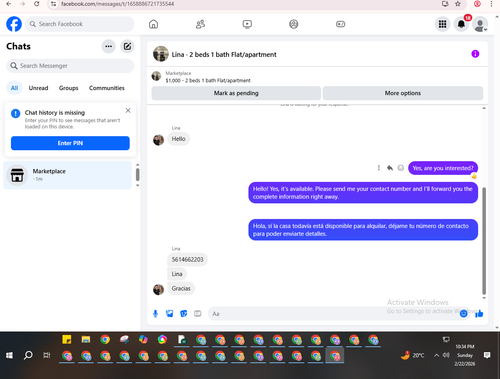500x379 pixels.
Task: Click the 'Hello' message bubble
Action: (x=179, y=139)
